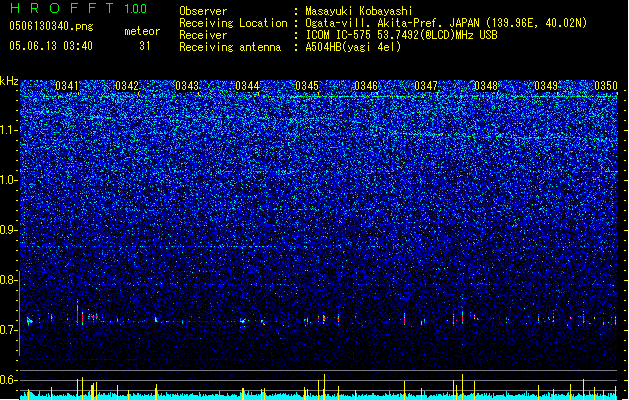
Task: Click the 0346 time marker
Action: (x=366, y=86)
